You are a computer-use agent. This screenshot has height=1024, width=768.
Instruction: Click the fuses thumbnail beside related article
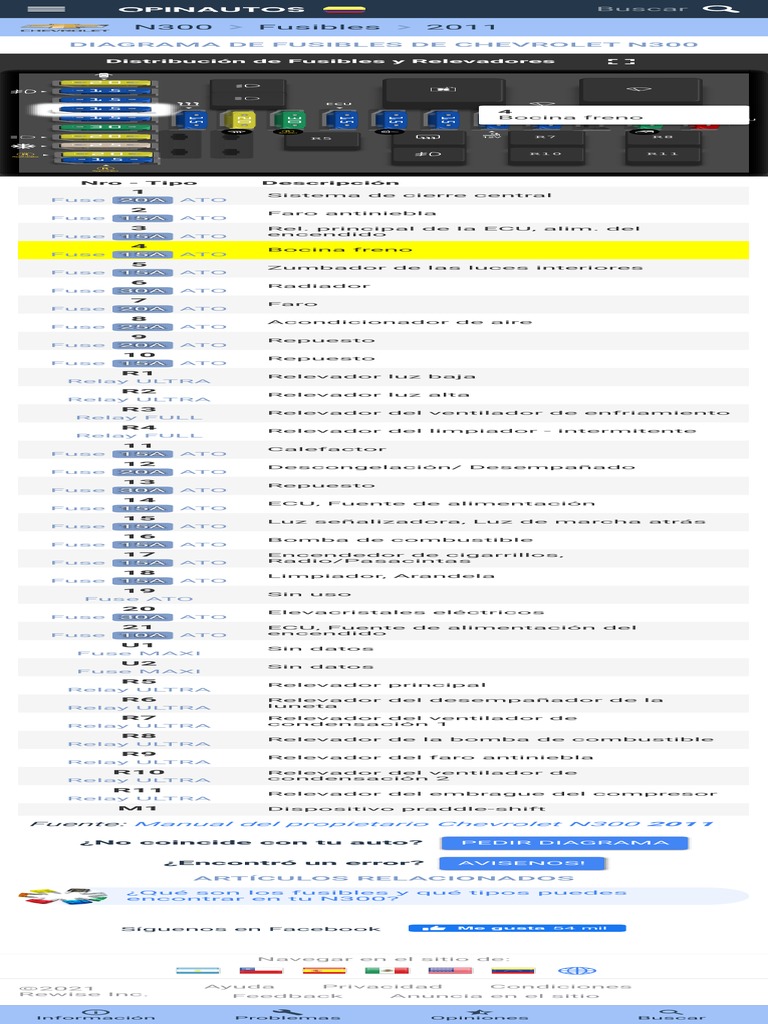click(x=63, y=896)
